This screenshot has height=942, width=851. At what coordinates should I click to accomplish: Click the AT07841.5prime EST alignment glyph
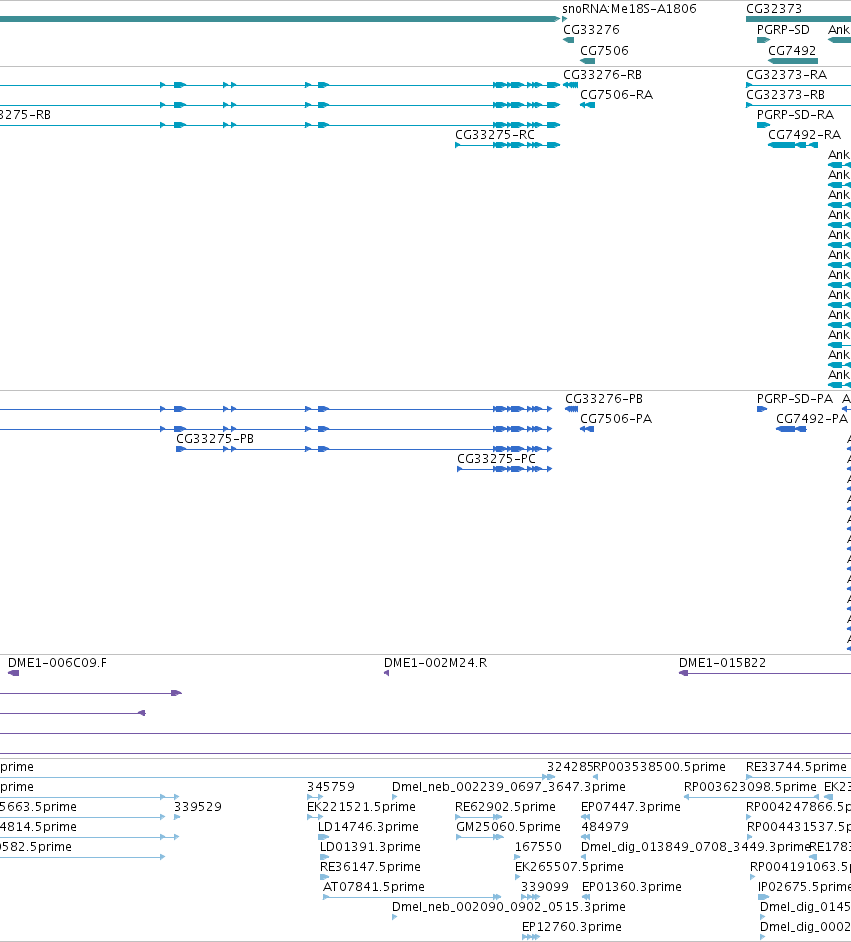(x=412, y=897)
